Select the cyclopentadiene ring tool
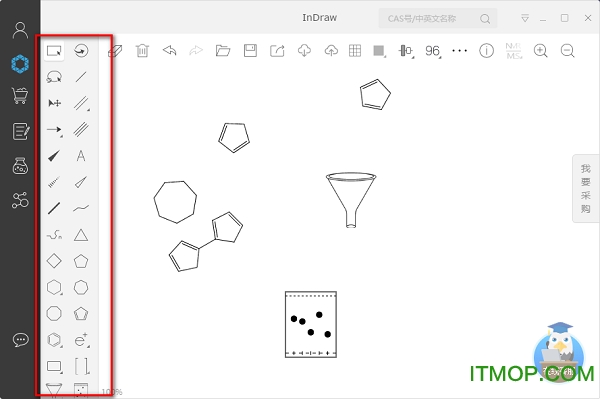 81,314
